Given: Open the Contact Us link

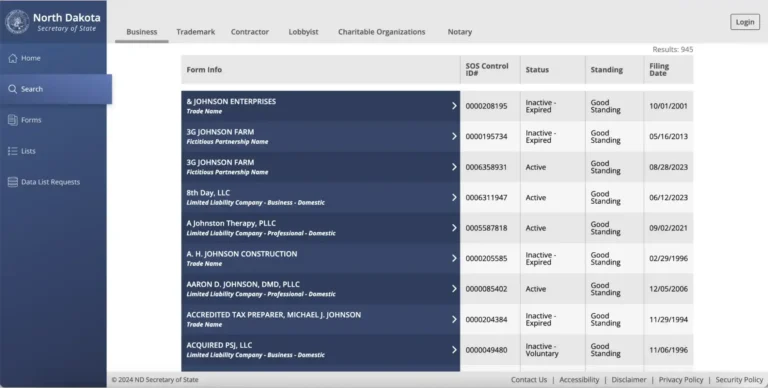Looking at the screenshot, I should click(528, 380).
